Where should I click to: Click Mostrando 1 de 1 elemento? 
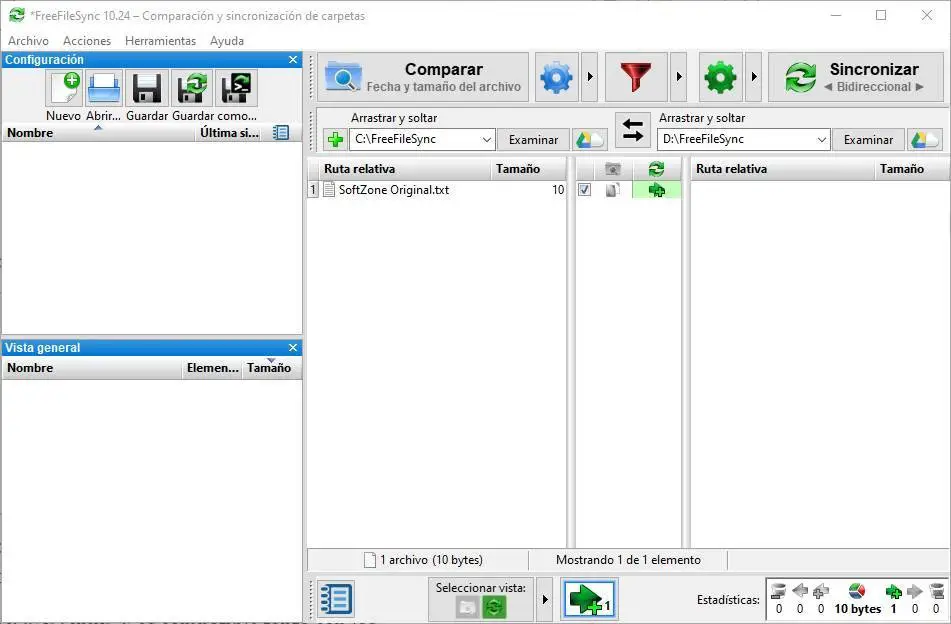click(628, 560)
